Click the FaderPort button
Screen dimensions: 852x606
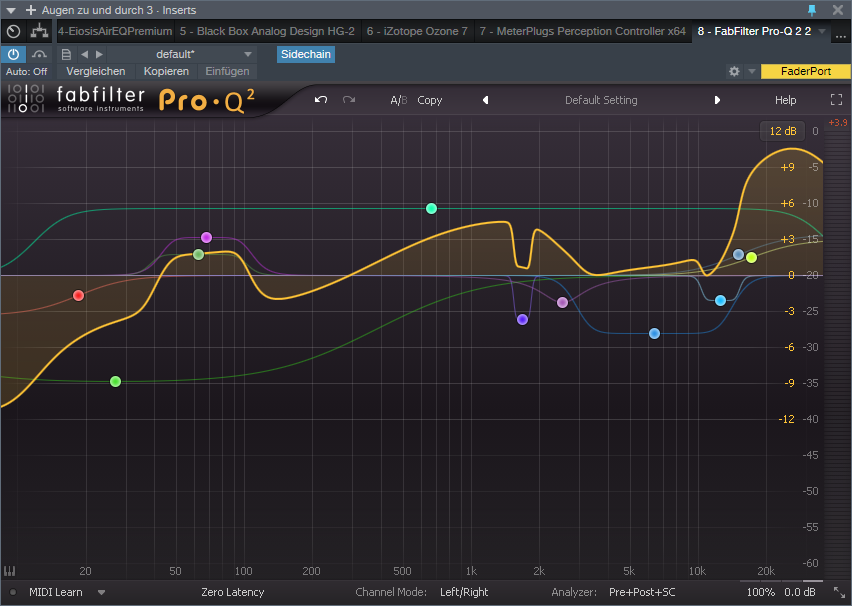click(x=805, y=71)
